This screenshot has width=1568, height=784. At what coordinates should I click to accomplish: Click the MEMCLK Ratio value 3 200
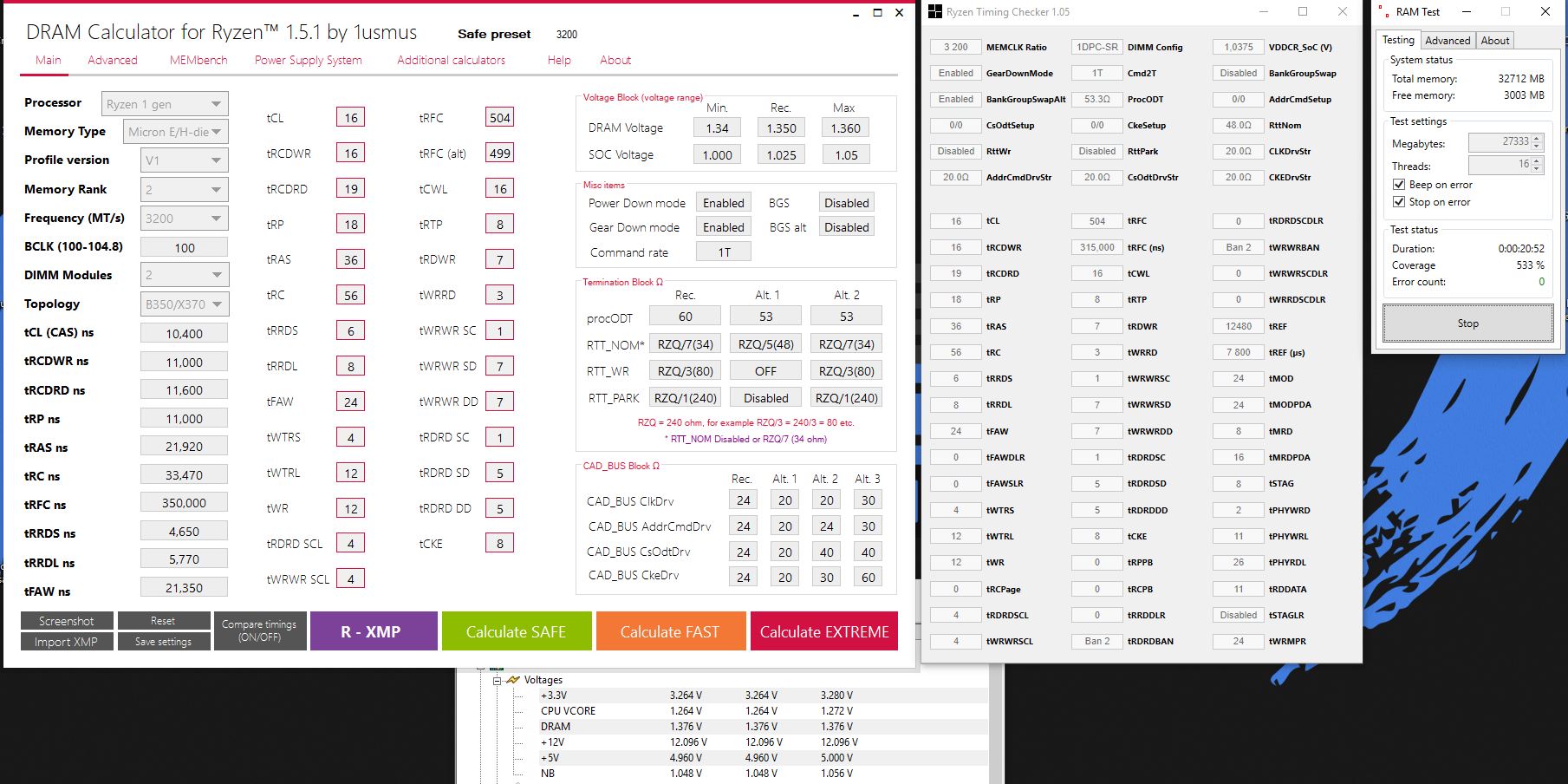956,47
